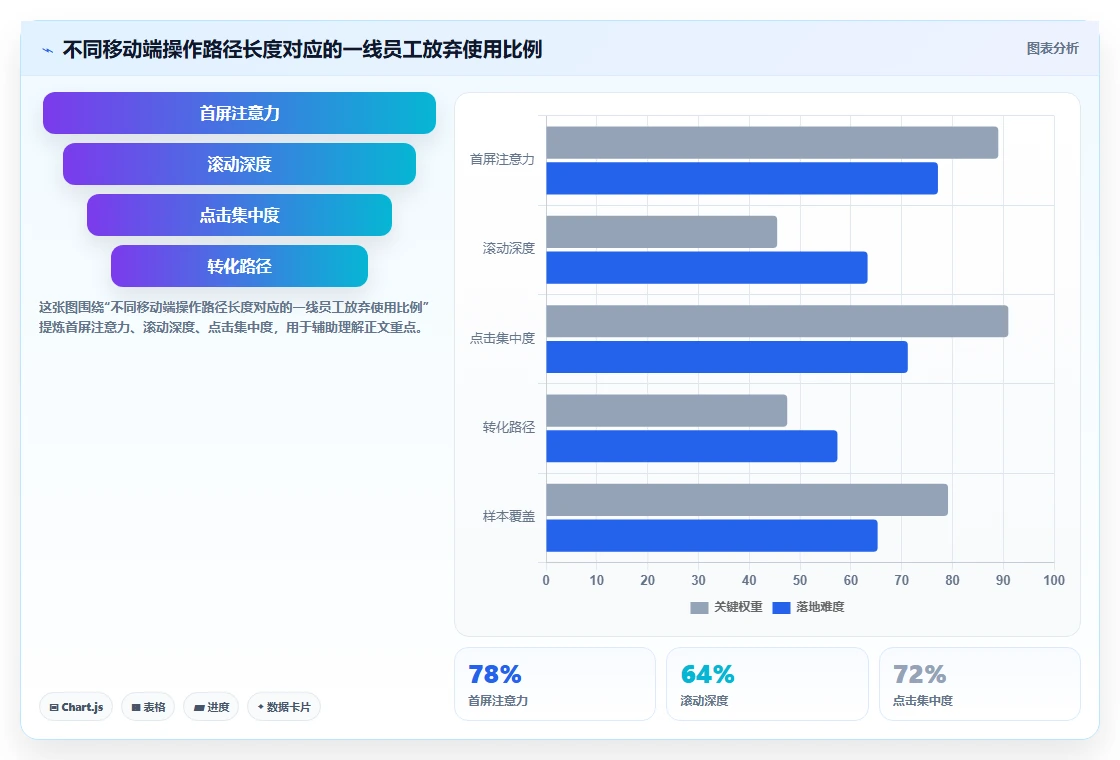The image size is (1120, 760).
Task: Toggle the 关键权重 legend entry
Action: point(726,607)
